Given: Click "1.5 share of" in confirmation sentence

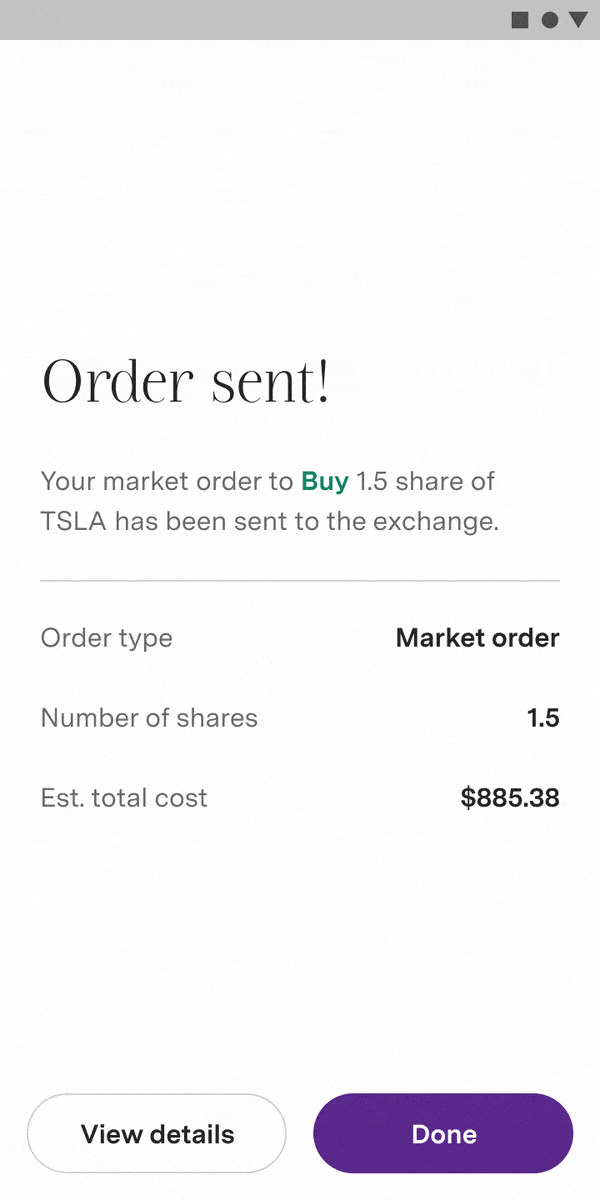Looking at the screenshot, I should [426, 482].
